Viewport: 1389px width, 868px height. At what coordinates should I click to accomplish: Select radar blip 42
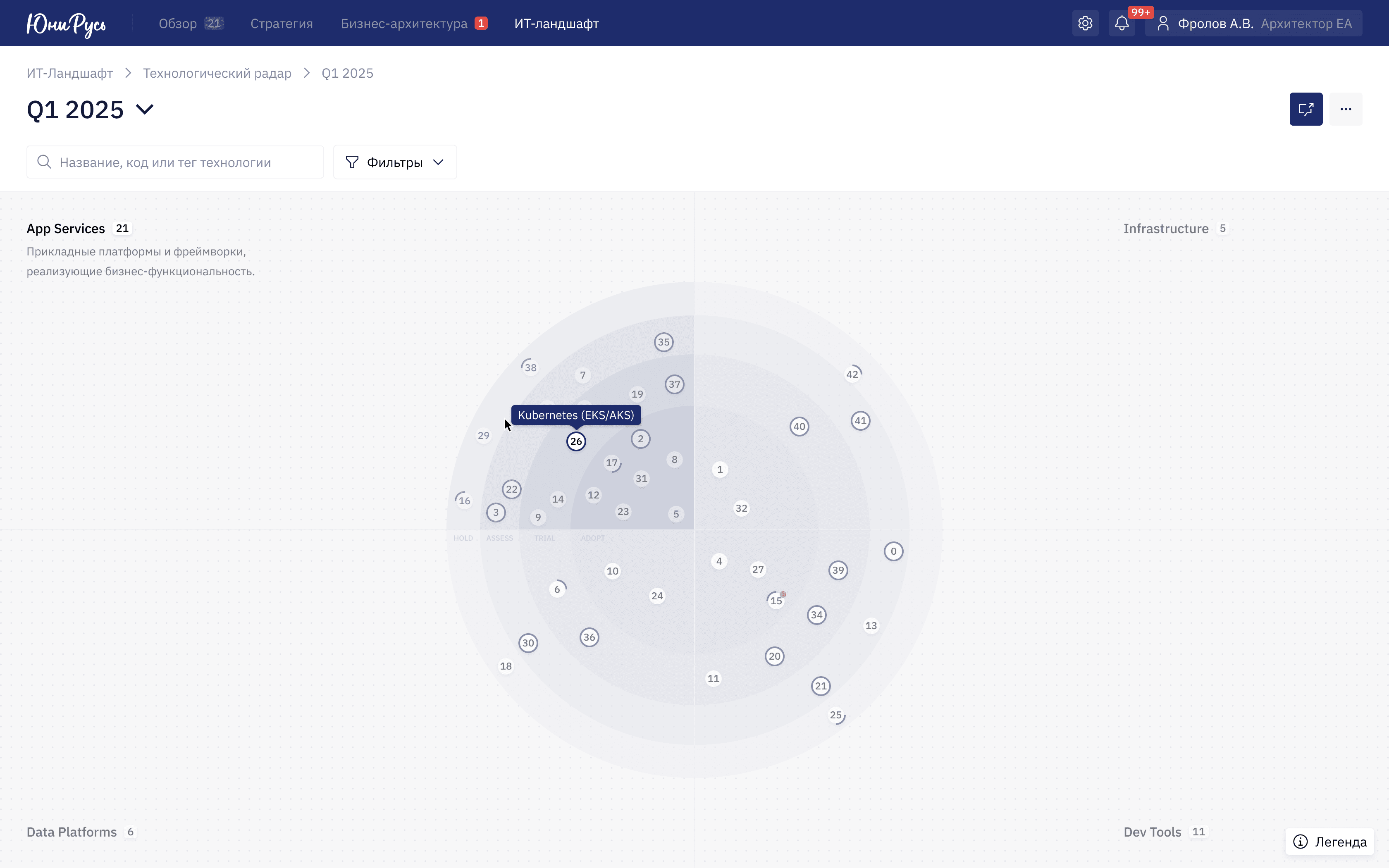[852, 374]
